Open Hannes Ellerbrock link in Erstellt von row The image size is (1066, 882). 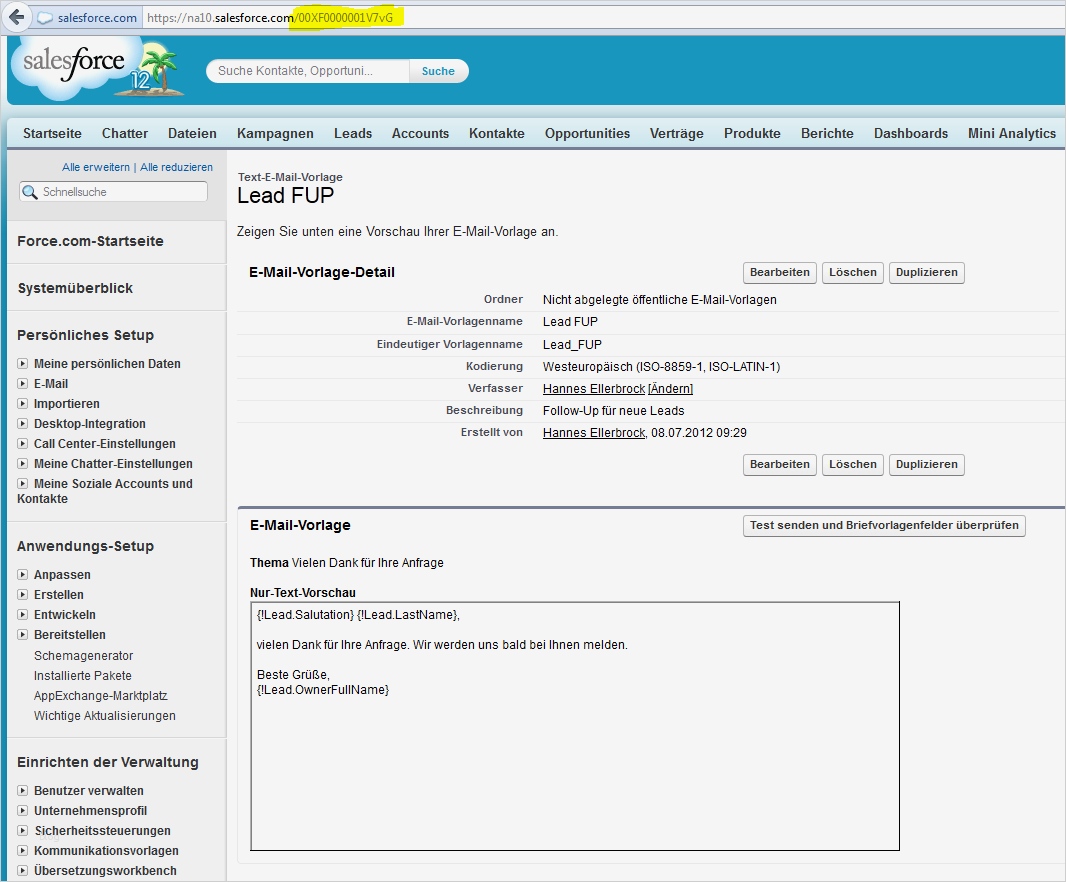pos(594,433)
